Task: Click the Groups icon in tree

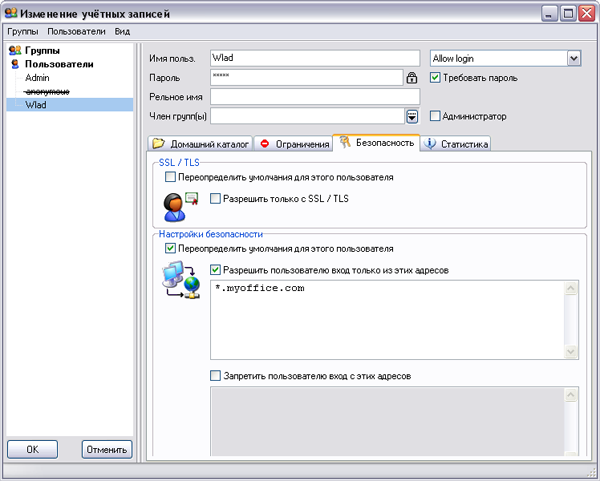Action: [x=15, y=50]
